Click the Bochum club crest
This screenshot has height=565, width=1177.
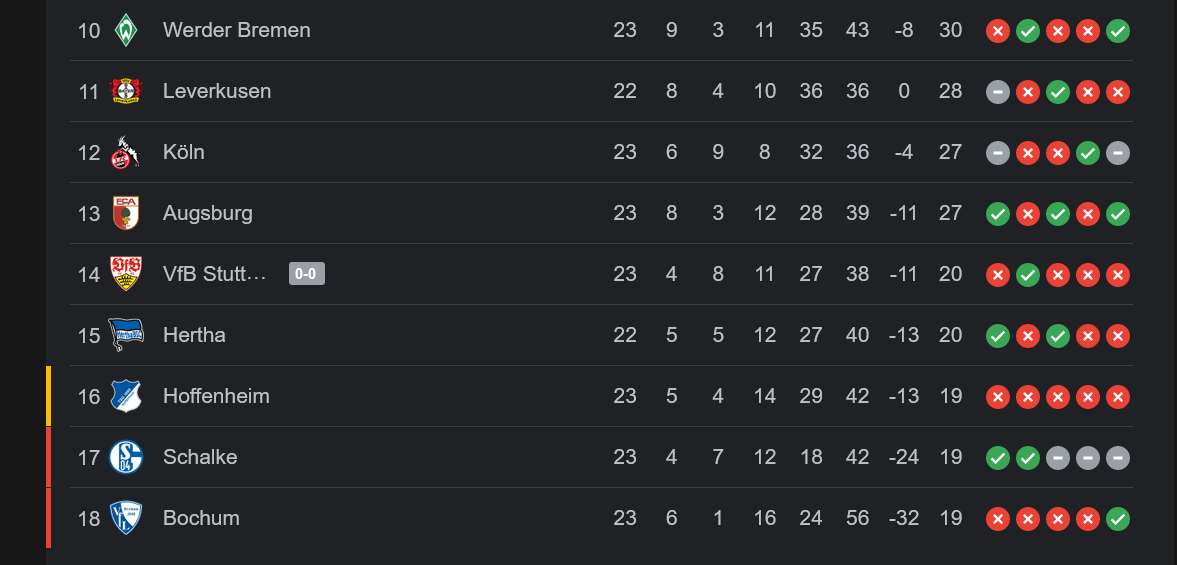125,518
